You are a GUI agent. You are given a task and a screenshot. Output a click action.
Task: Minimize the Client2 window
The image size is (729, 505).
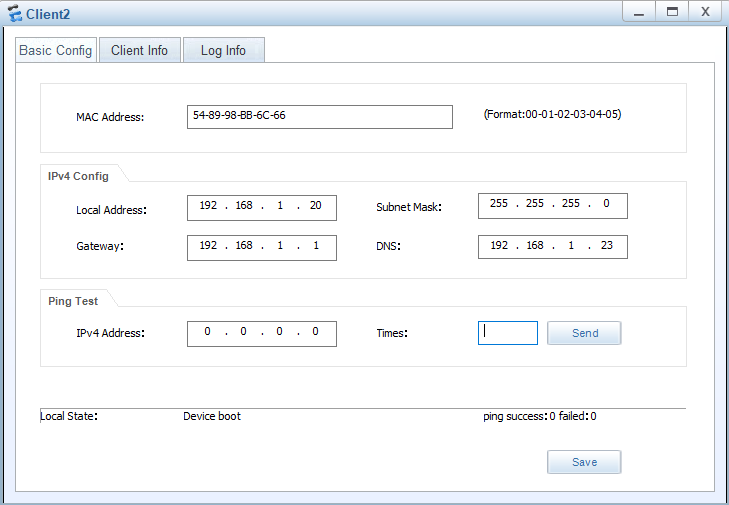coord(640,11)
